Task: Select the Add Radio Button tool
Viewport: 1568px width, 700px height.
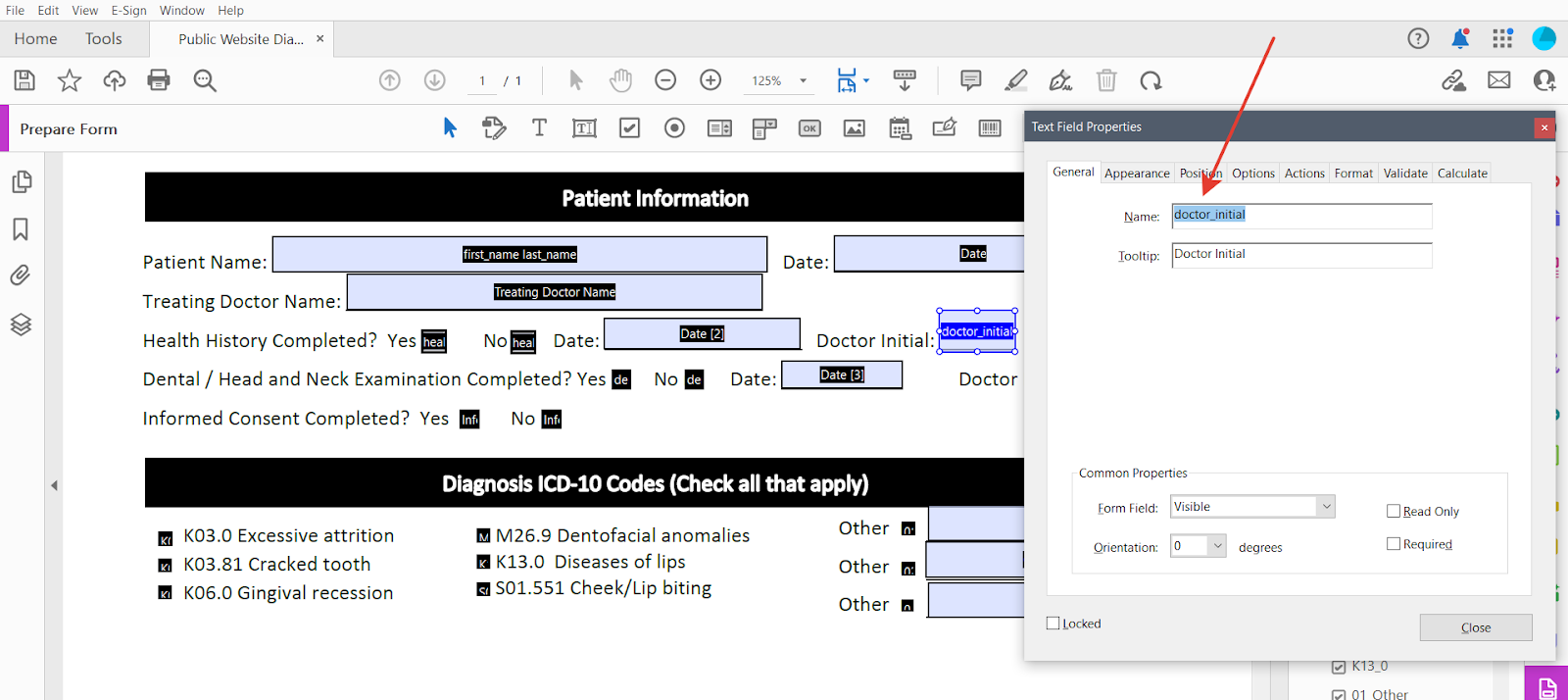Action: pyautogui.click(x=674, y=128)
